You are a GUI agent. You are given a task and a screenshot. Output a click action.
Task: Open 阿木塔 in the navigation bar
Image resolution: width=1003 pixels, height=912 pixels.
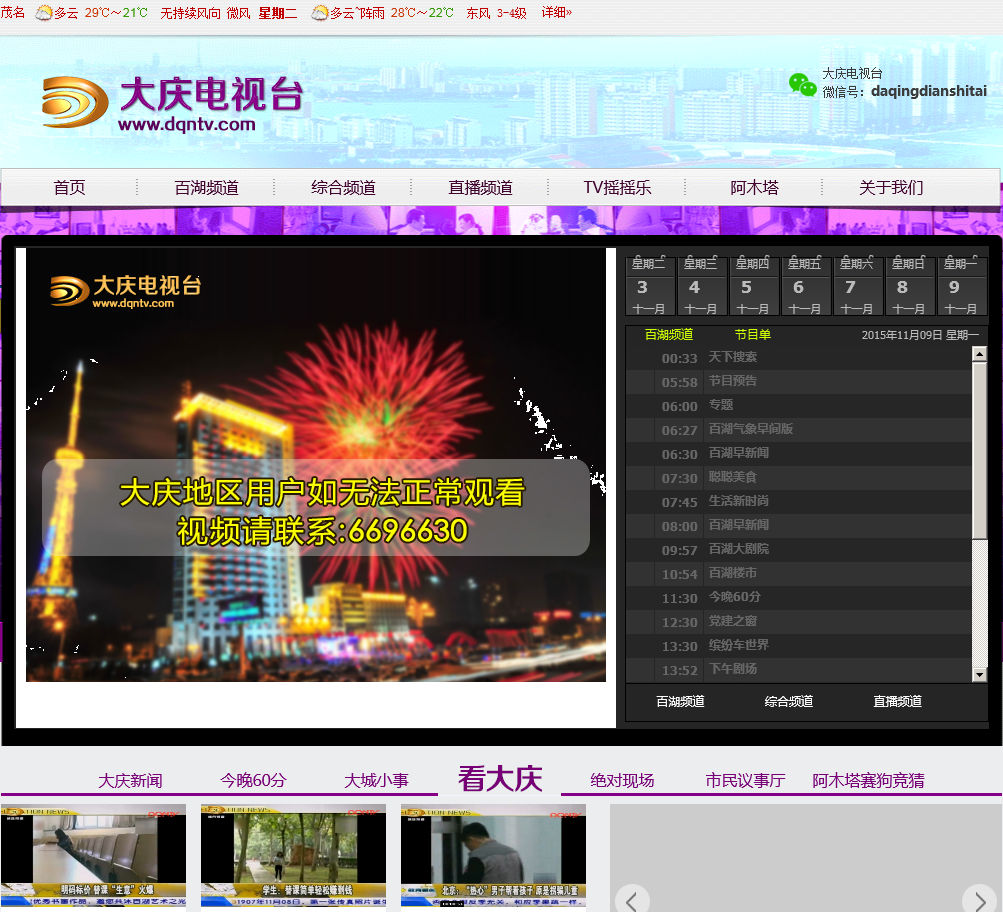[x=755, y=187]
